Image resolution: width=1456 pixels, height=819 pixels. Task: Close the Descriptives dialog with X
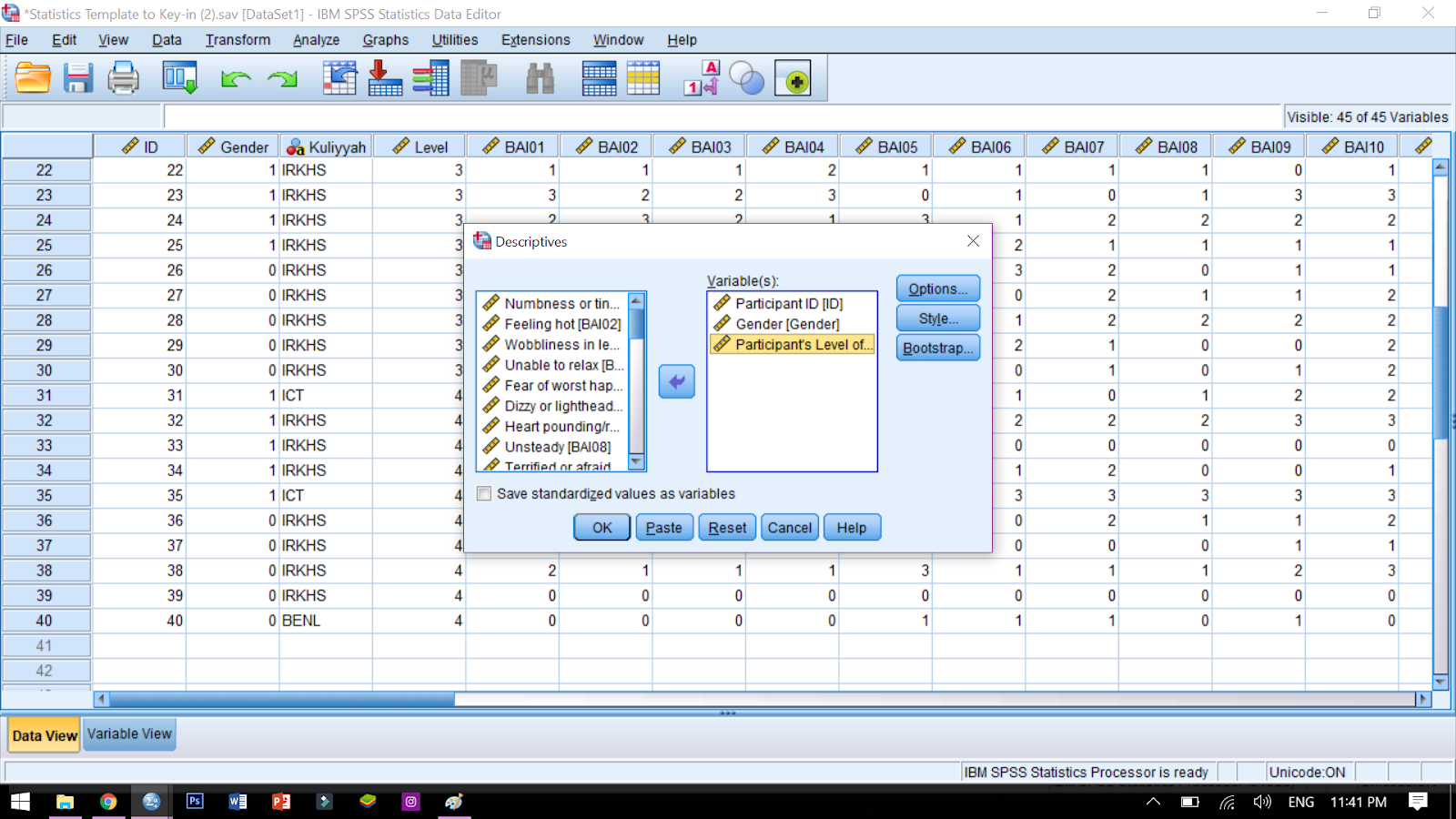pos(973,241)
